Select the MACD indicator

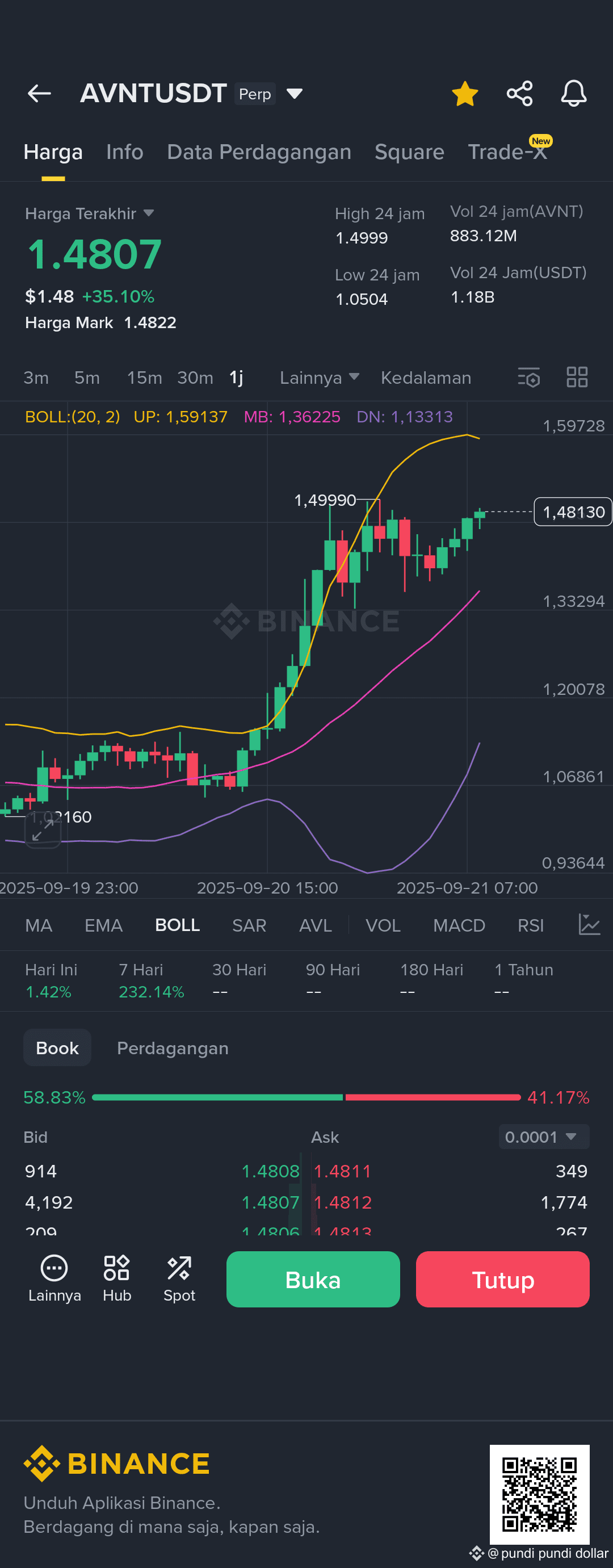(x=459, y=925)
